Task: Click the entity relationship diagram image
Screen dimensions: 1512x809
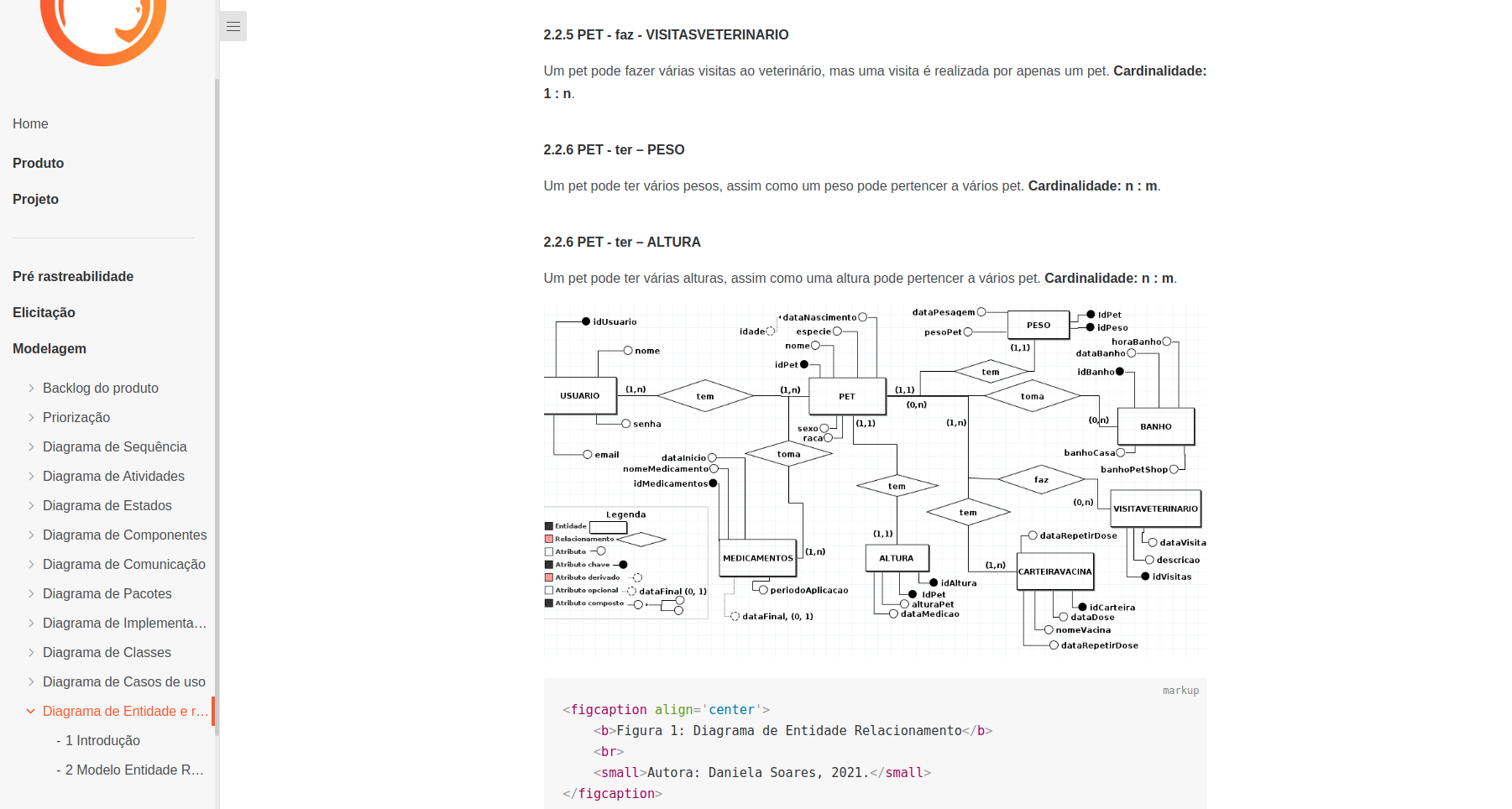Action: tap(876, 480)
